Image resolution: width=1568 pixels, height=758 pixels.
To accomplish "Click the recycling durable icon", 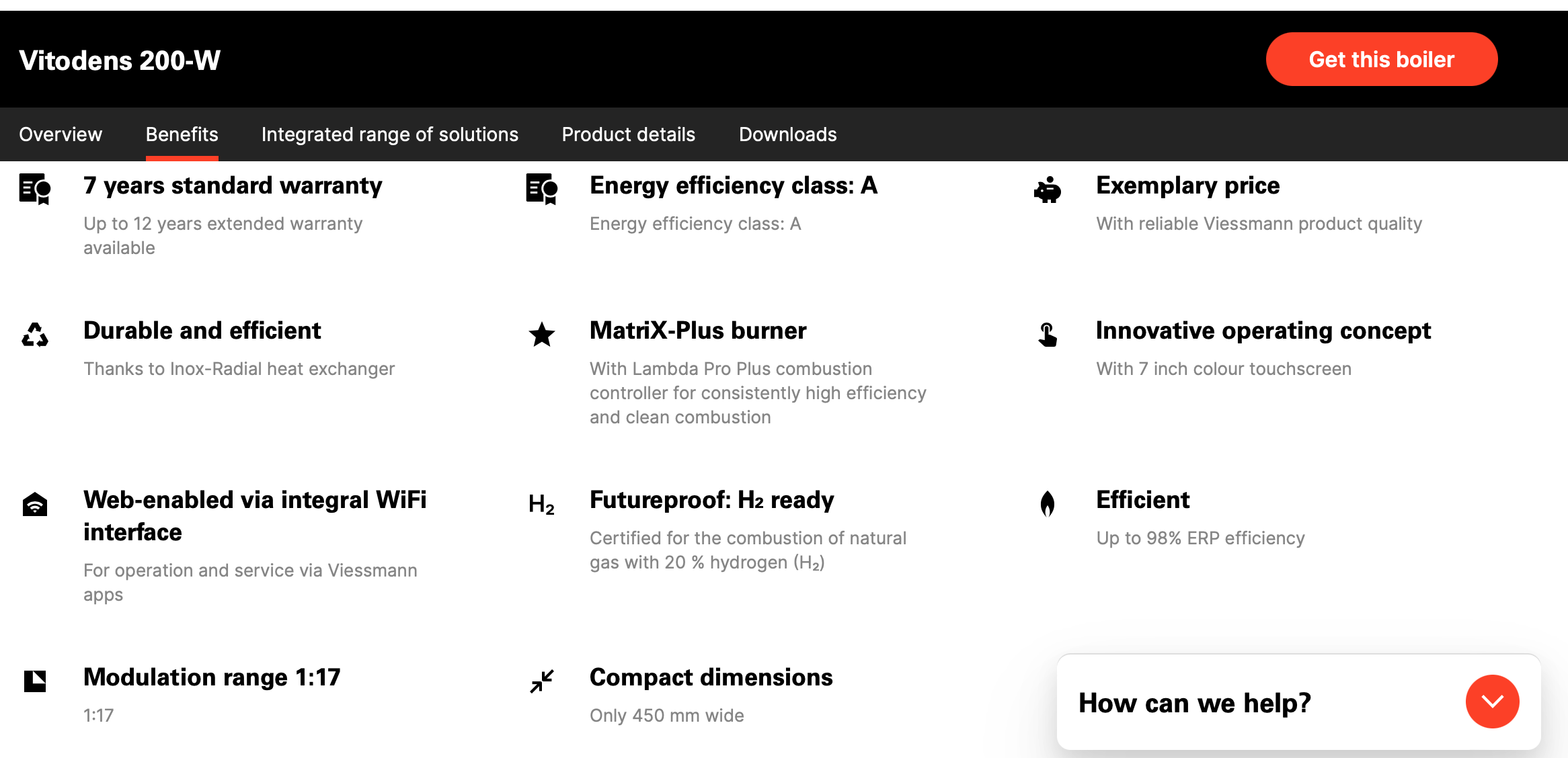I will (35, 335).
